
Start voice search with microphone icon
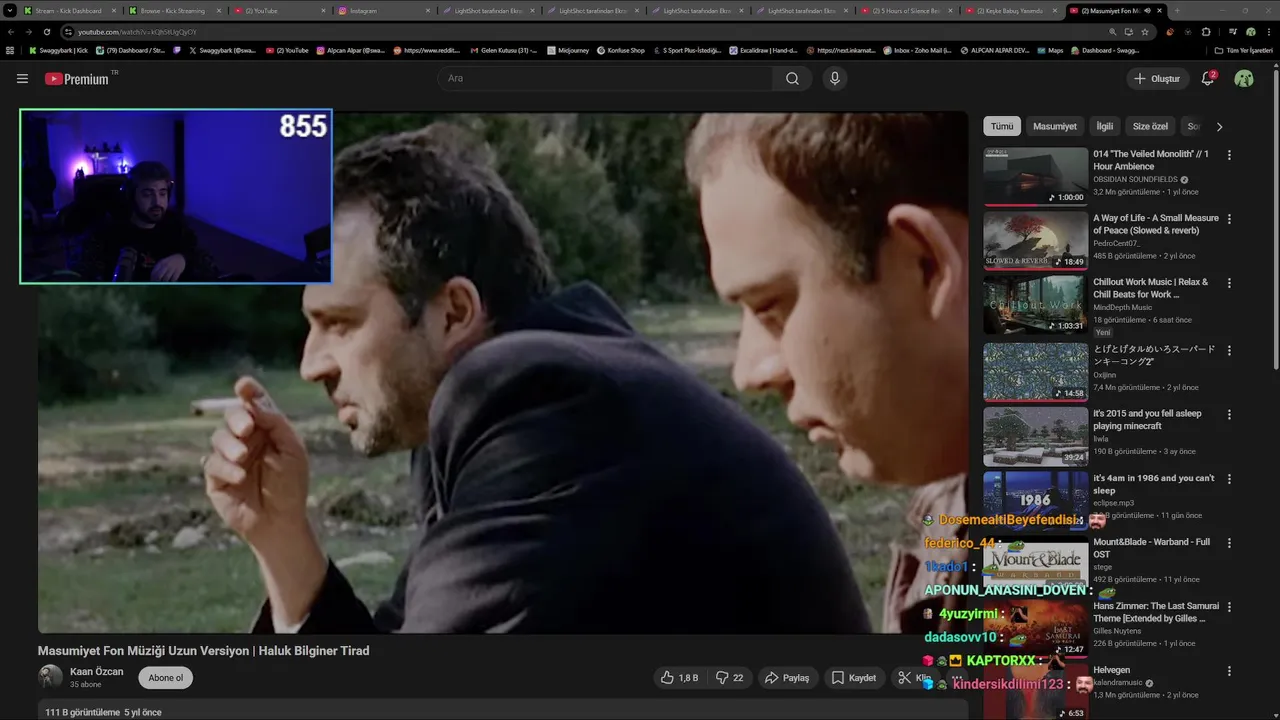pos(835,78)
